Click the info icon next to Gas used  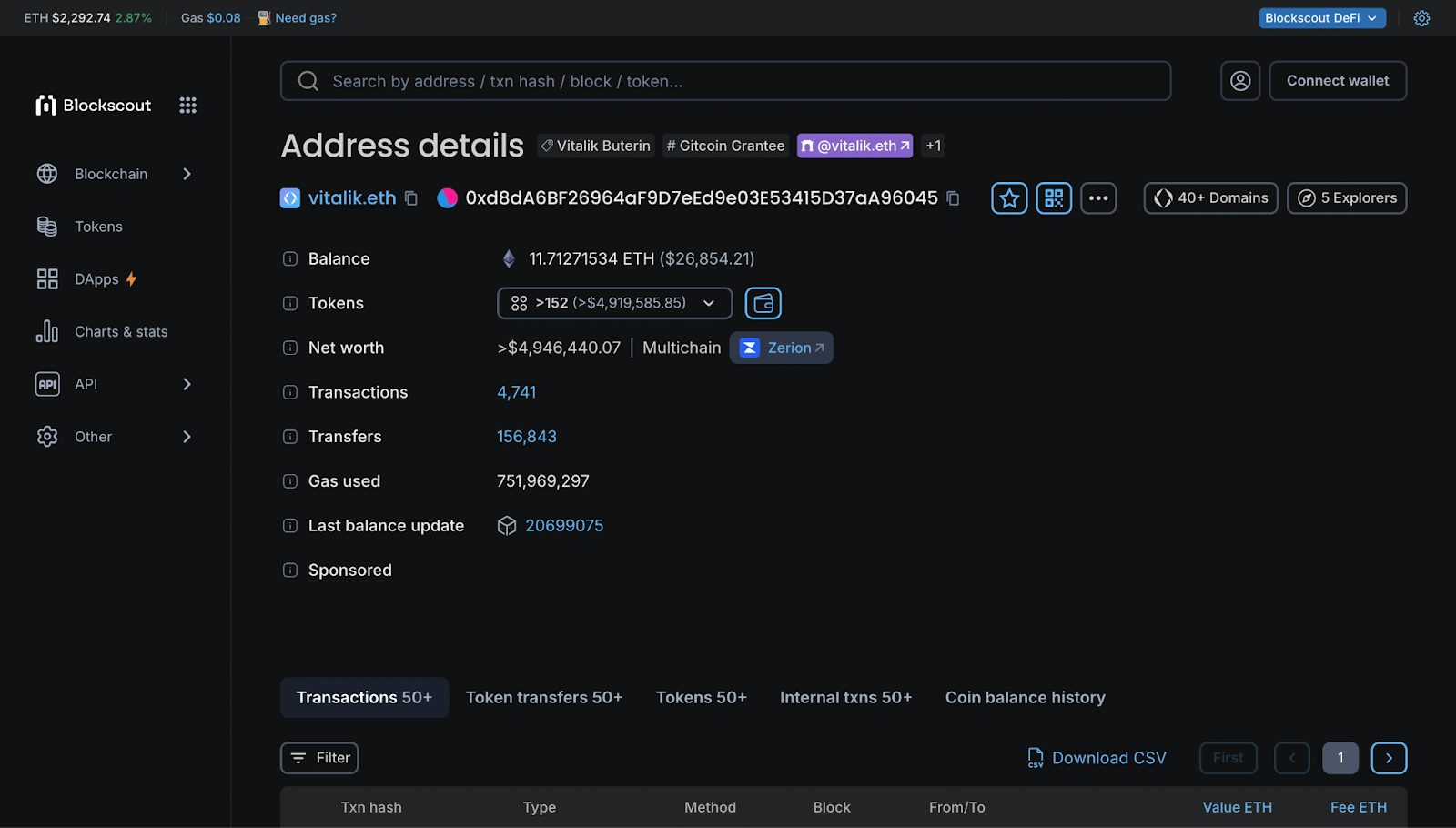tap(290, 482)
